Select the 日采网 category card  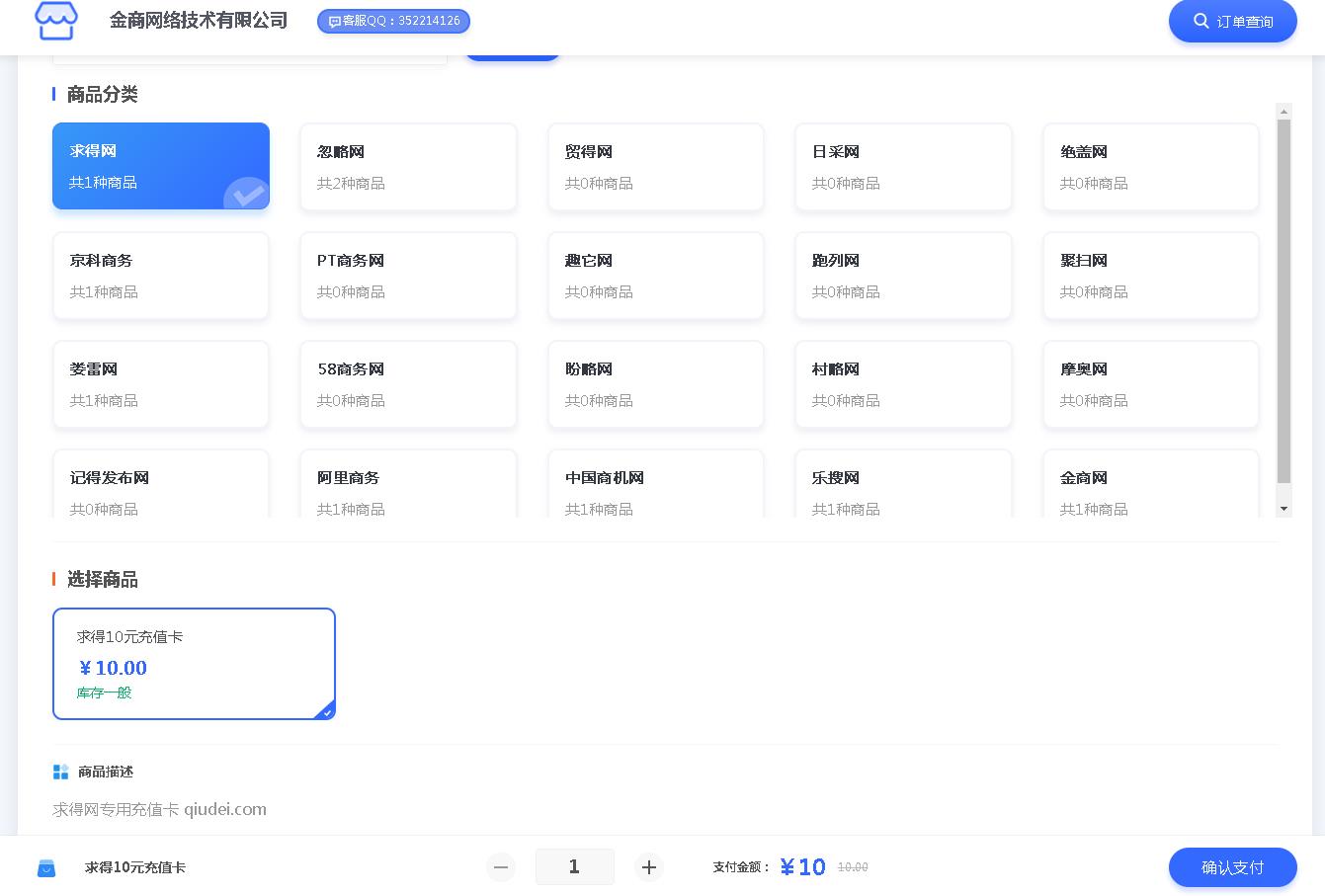pyautogui.click(x=903, y=167)
